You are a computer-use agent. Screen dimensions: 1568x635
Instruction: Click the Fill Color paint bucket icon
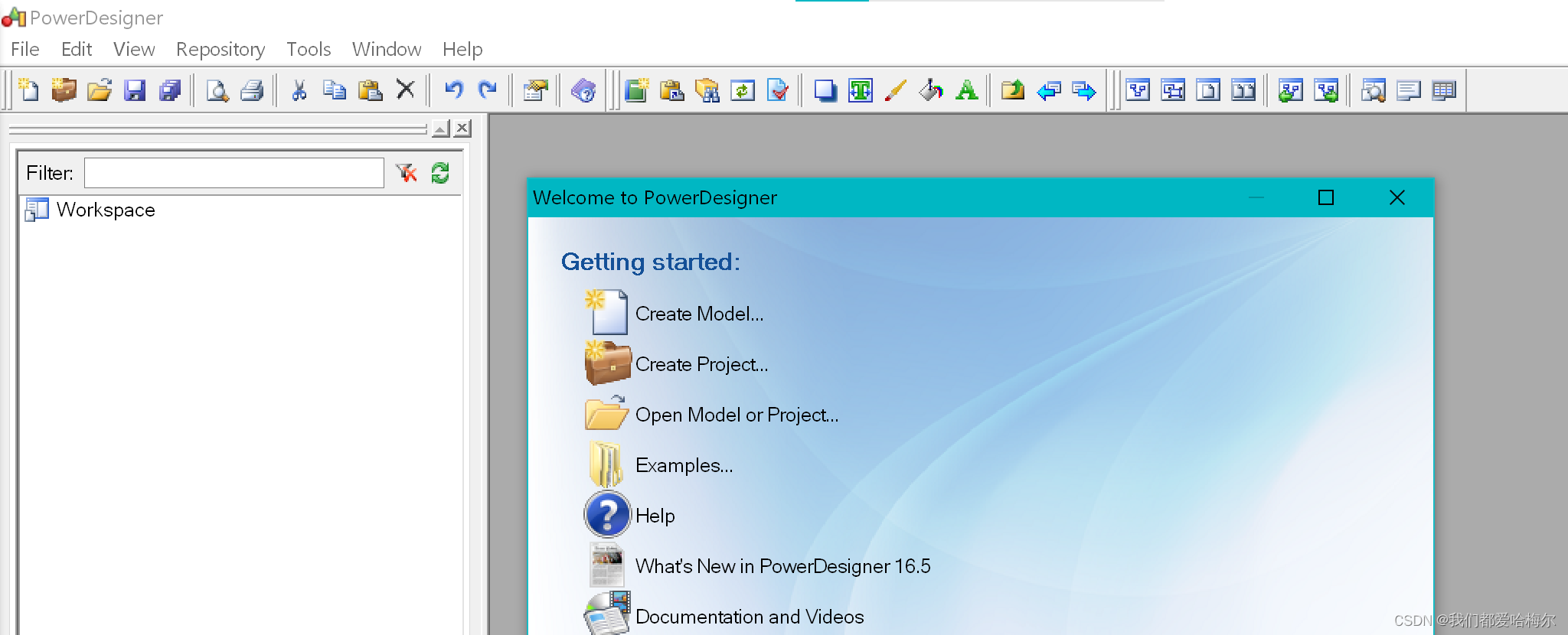point(931,90)
